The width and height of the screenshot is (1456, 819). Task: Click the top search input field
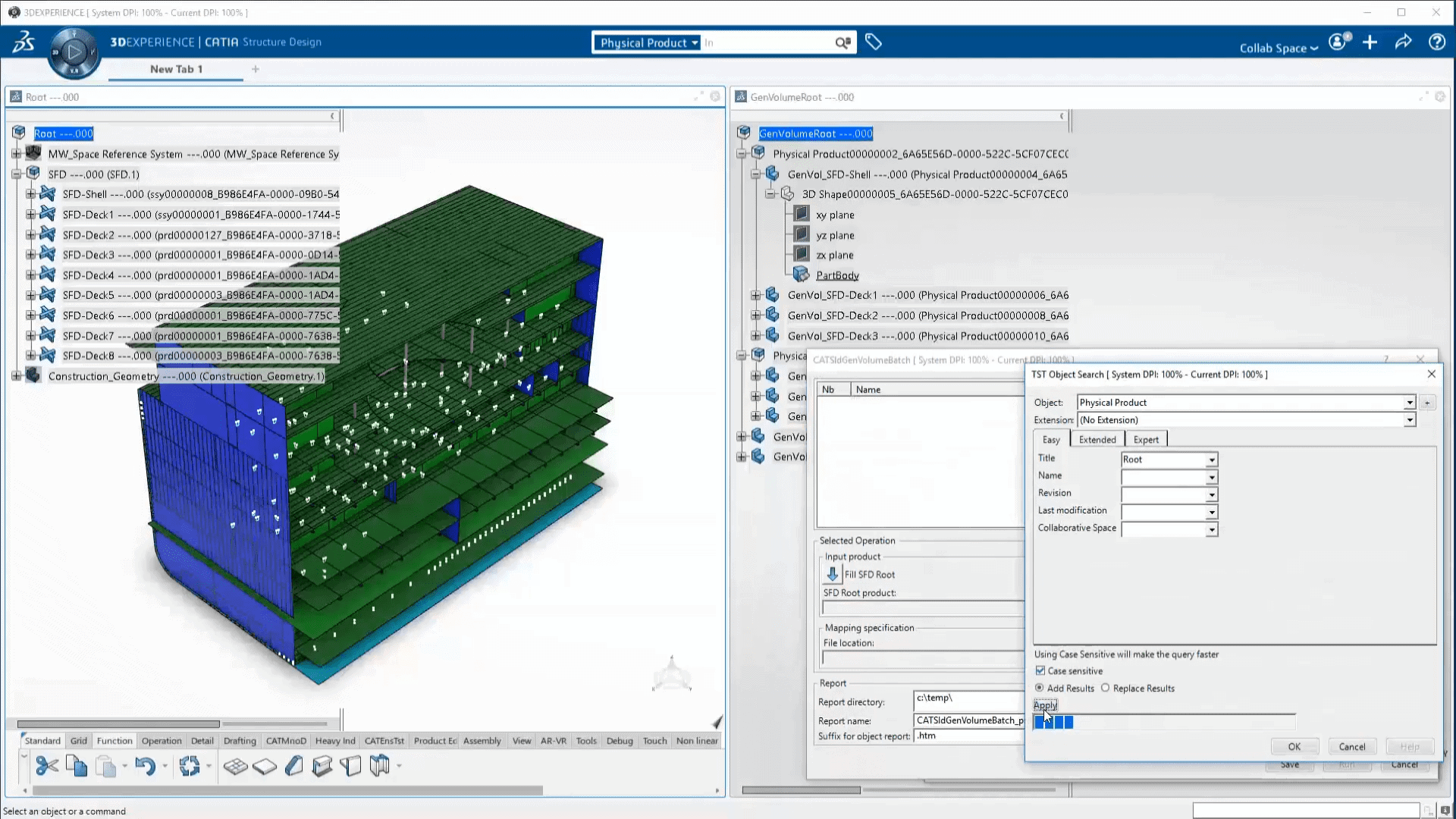pyautogui.click(x=767, y=43)
